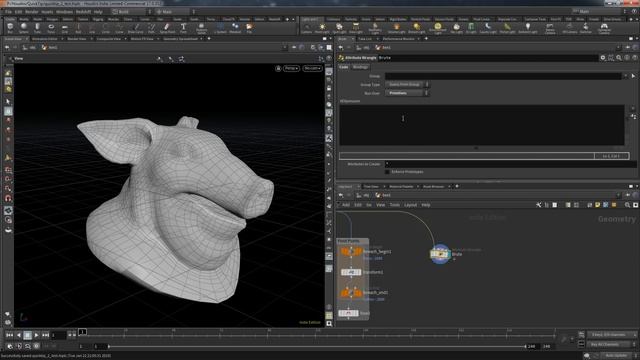Click the timeline frame marker handle
This screenshot has height=360, width=640.
[x=82, y=332]
